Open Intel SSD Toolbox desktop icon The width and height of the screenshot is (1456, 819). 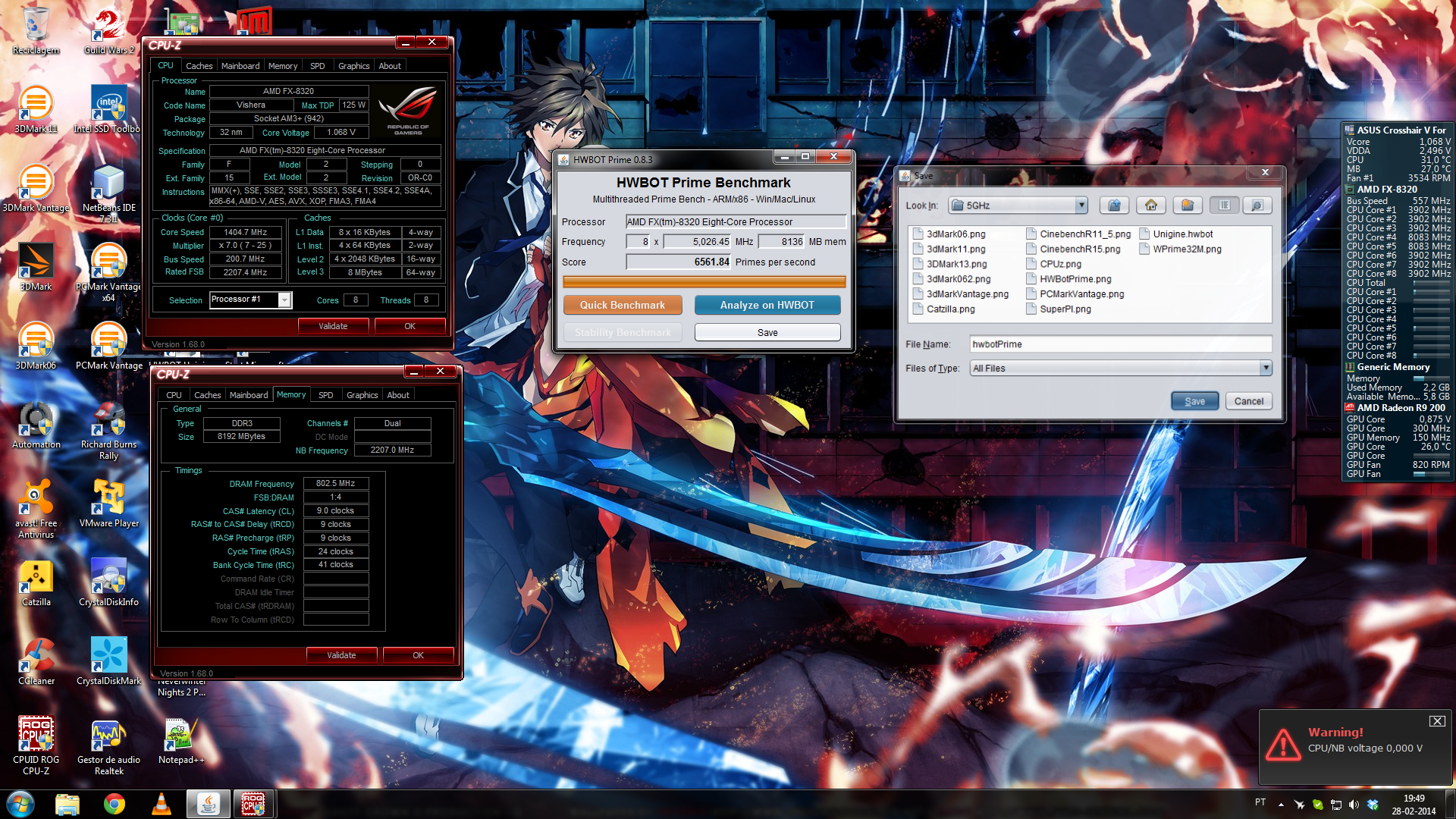[108, 110]
